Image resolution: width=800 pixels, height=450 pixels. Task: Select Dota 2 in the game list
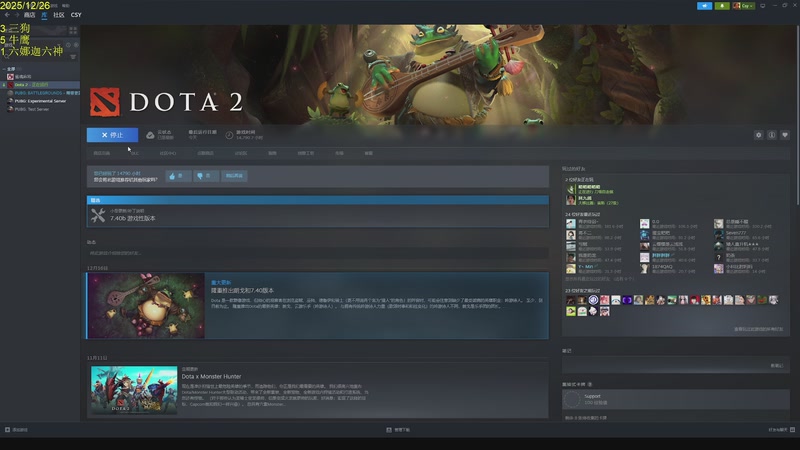pyautogui.click(x=40, y=85)
